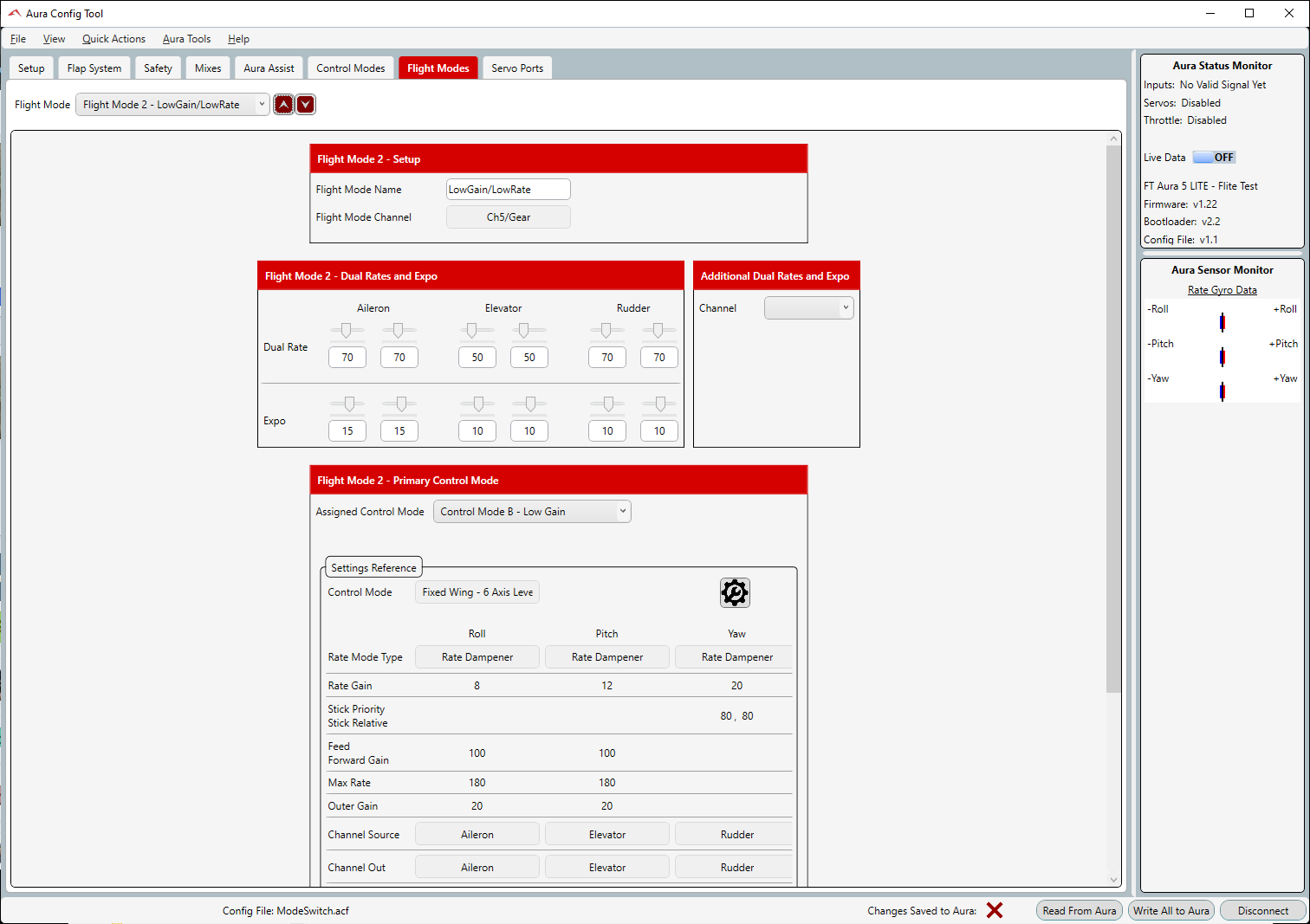Adjust the first Aileron Dual Rate slider
This screenshot has width=1310, height=924.
(x=347, y=330)
